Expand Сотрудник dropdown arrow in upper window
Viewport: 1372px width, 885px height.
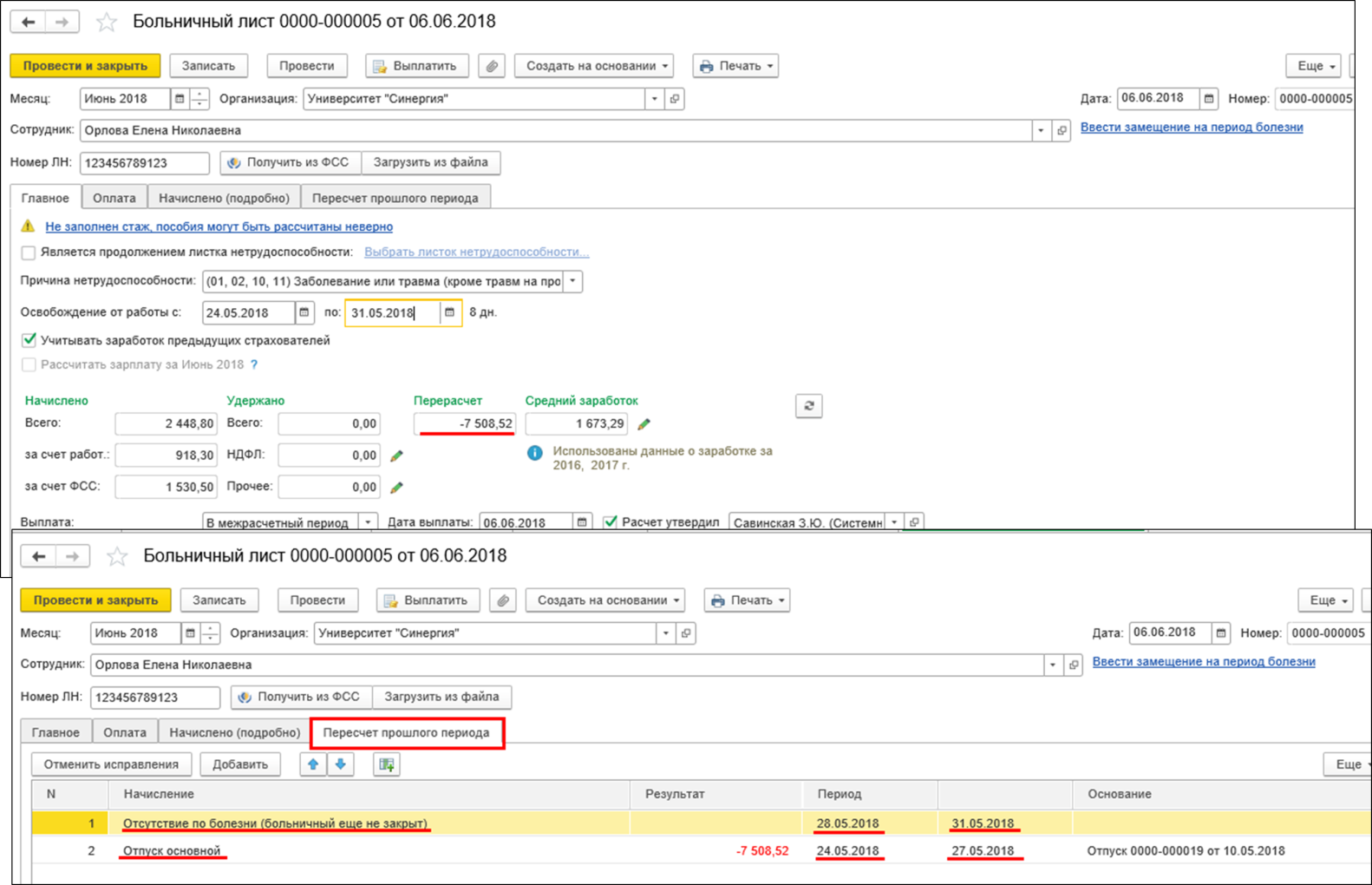click(1041, 131)
